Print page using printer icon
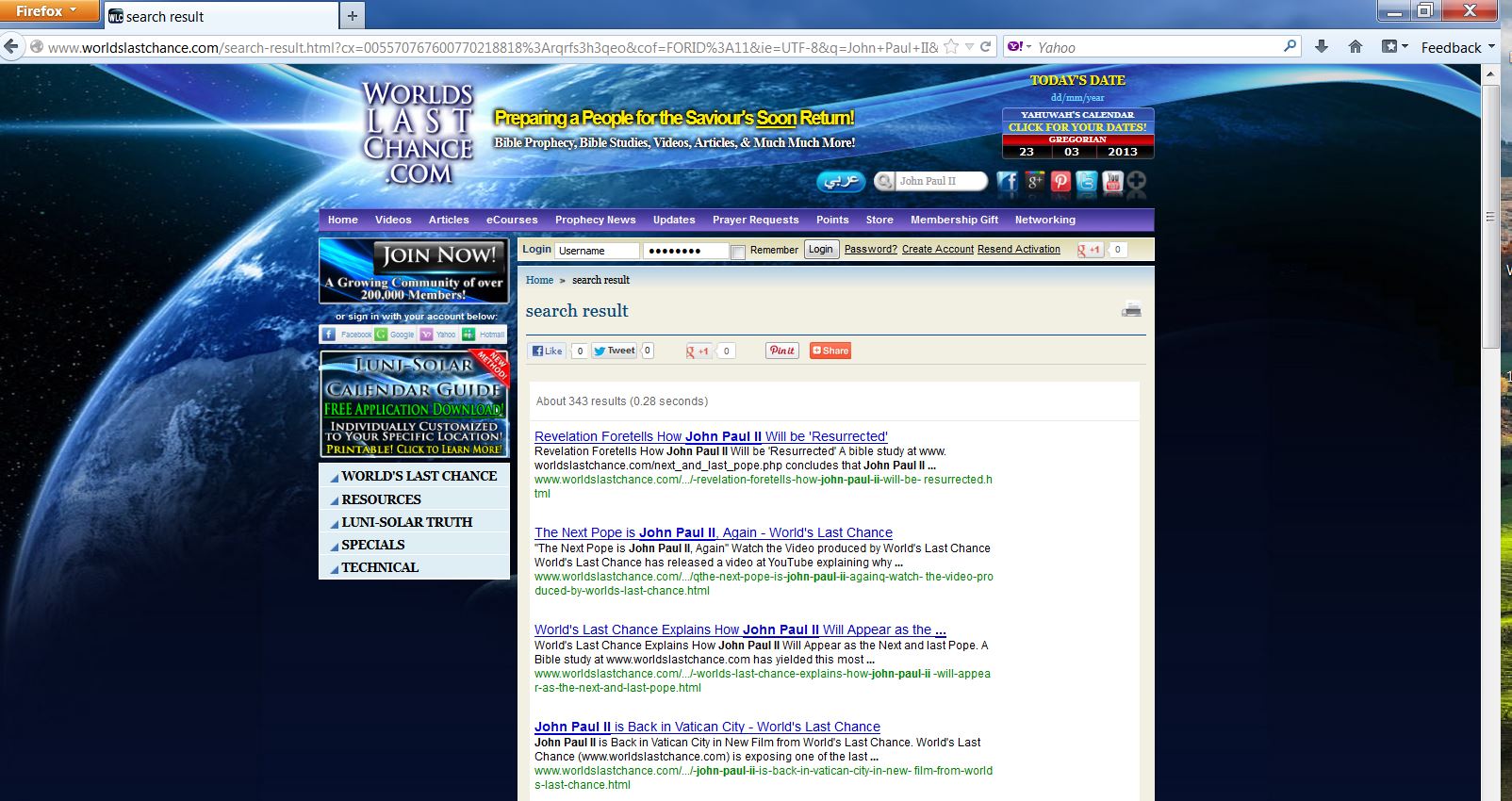1512x801 pixels. point(1132,309)
